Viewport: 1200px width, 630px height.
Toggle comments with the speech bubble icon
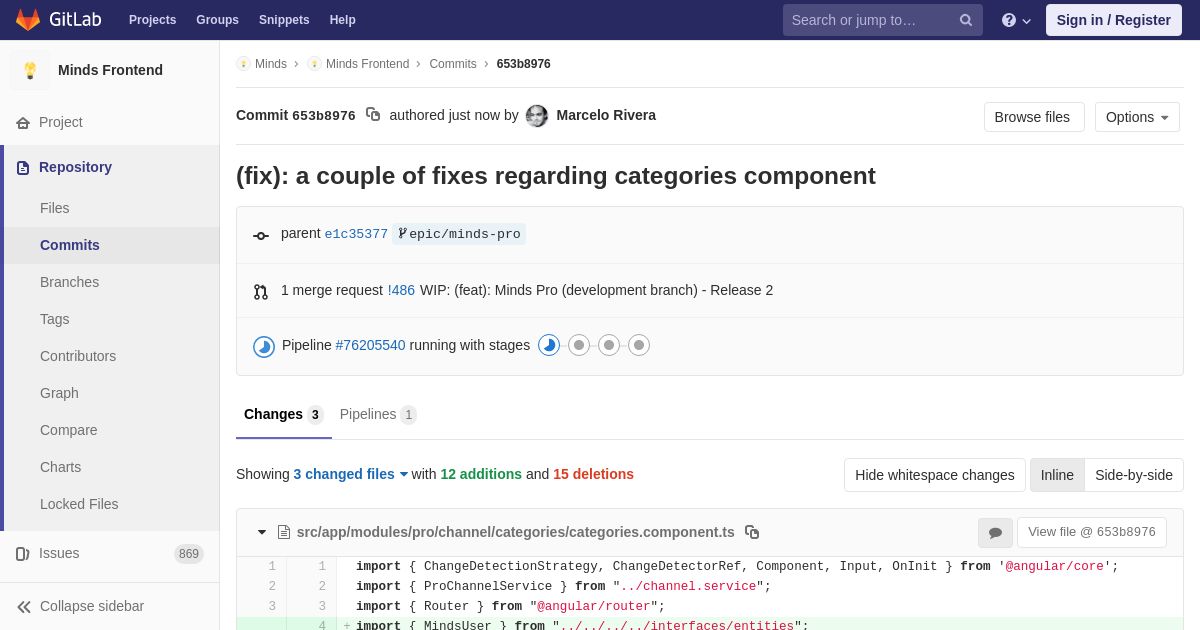coord(995,533)
